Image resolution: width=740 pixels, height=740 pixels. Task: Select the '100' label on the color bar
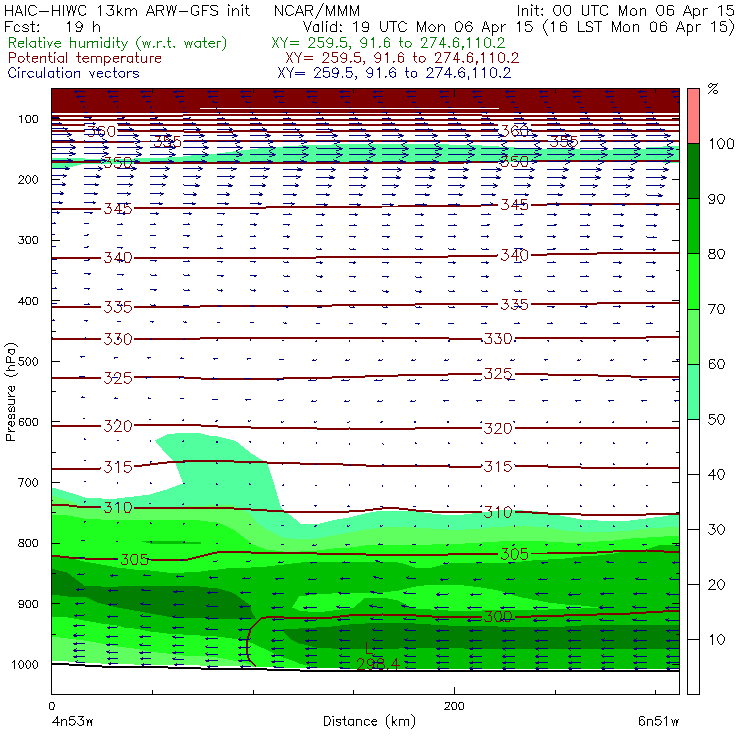721,143
